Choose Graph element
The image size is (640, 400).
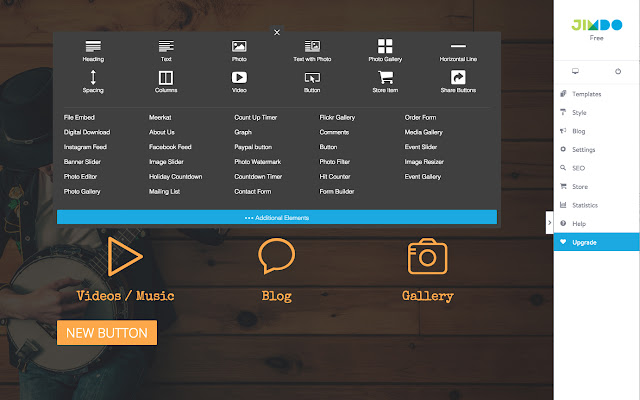click(x=243, y=132)
